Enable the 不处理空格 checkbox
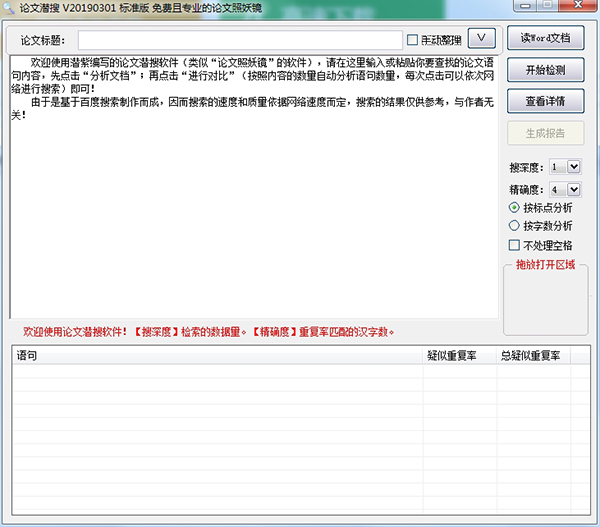Image resolution: width=600 pixels, height=527 pixels. tap(514, 245)
